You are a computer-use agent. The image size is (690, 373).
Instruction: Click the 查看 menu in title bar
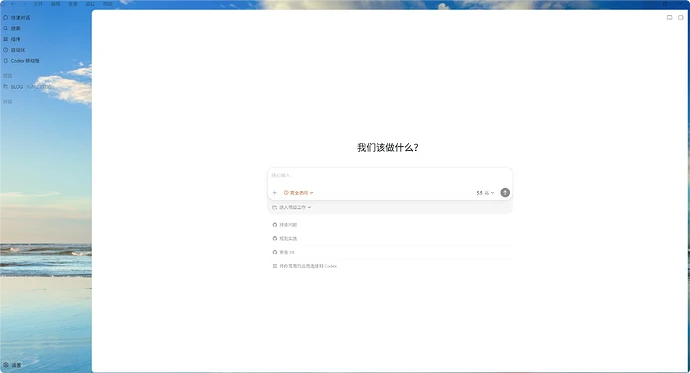coord(73,4)
